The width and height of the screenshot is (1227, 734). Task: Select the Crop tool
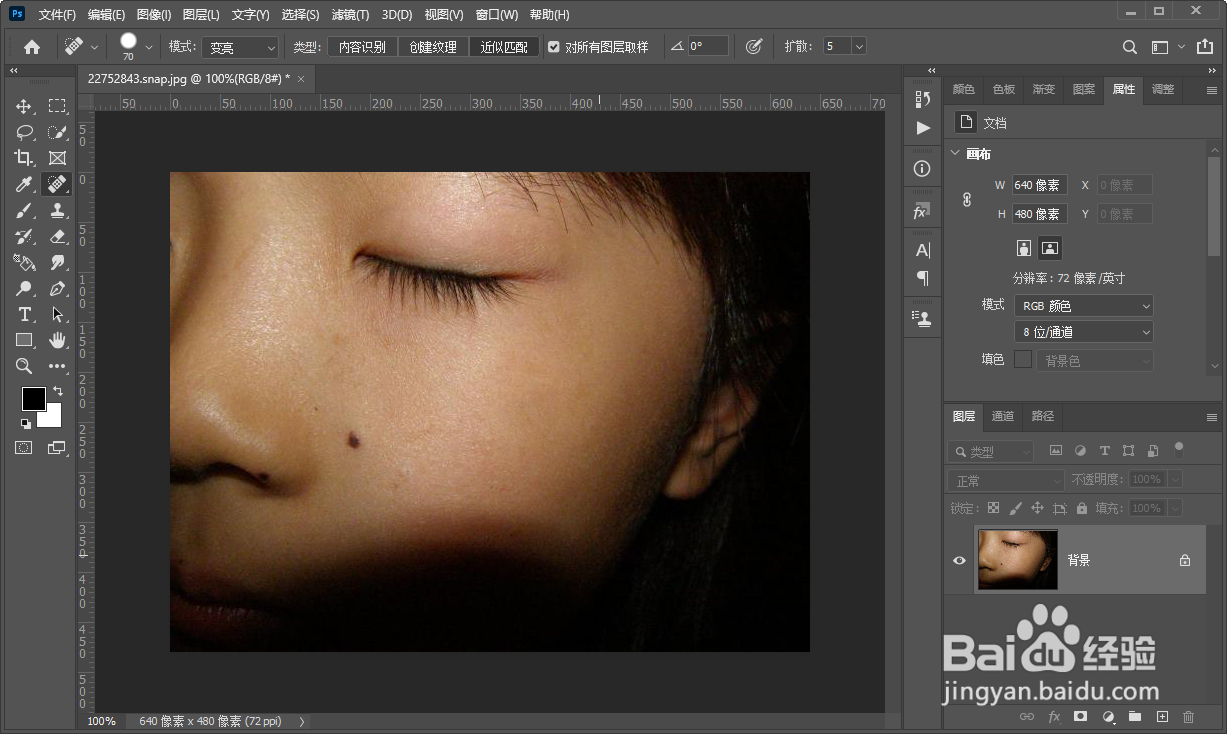coord(24,158)
